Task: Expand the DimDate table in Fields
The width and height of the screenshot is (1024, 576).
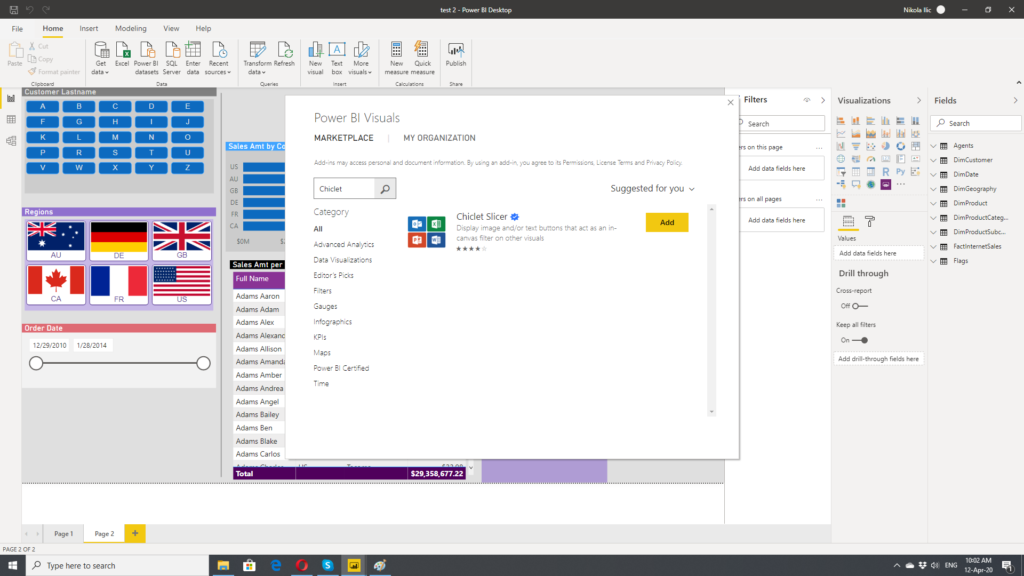Action: [933, 174]
